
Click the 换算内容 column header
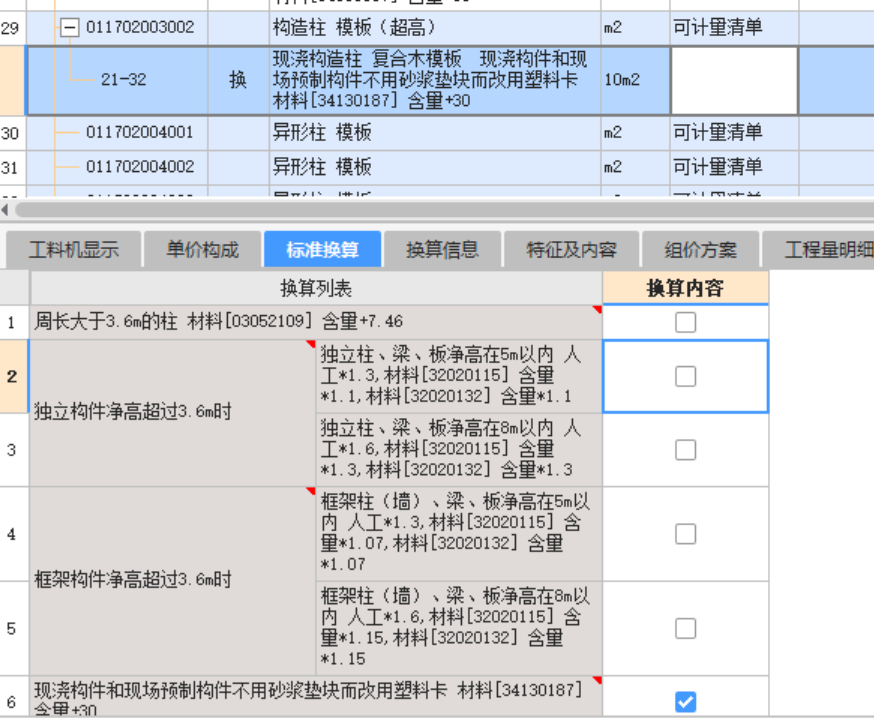[x=685, y=289]
